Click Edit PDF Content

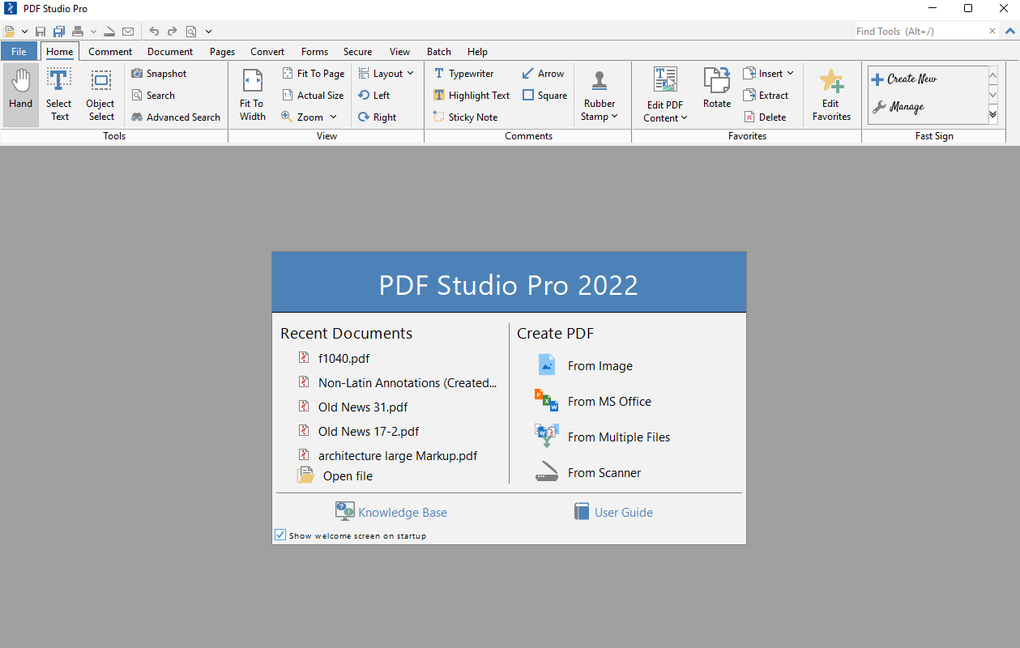coord(664,93)
